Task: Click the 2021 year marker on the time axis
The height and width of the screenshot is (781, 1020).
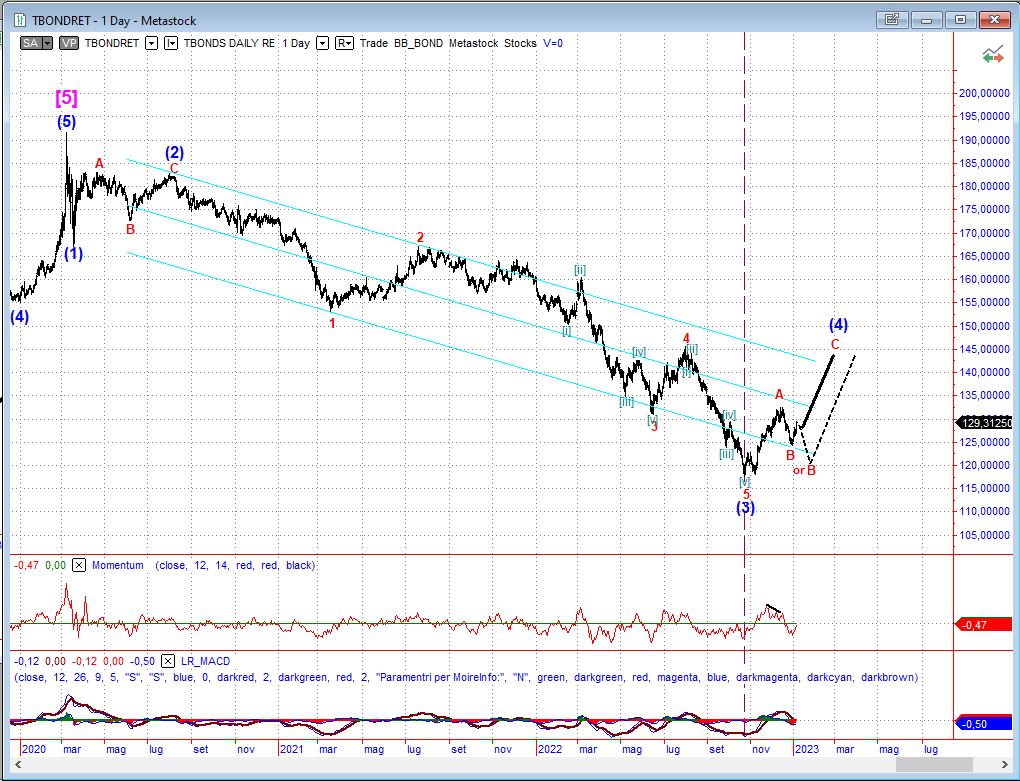Action: (x=291, y=749)
